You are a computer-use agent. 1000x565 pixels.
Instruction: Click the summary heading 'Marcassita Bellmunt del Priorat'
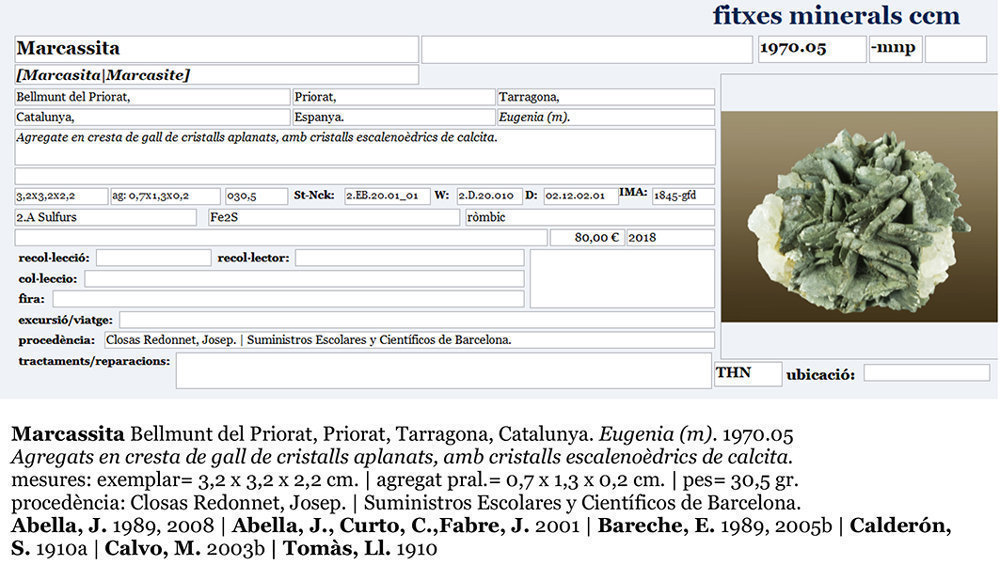(x=163, y=434)
